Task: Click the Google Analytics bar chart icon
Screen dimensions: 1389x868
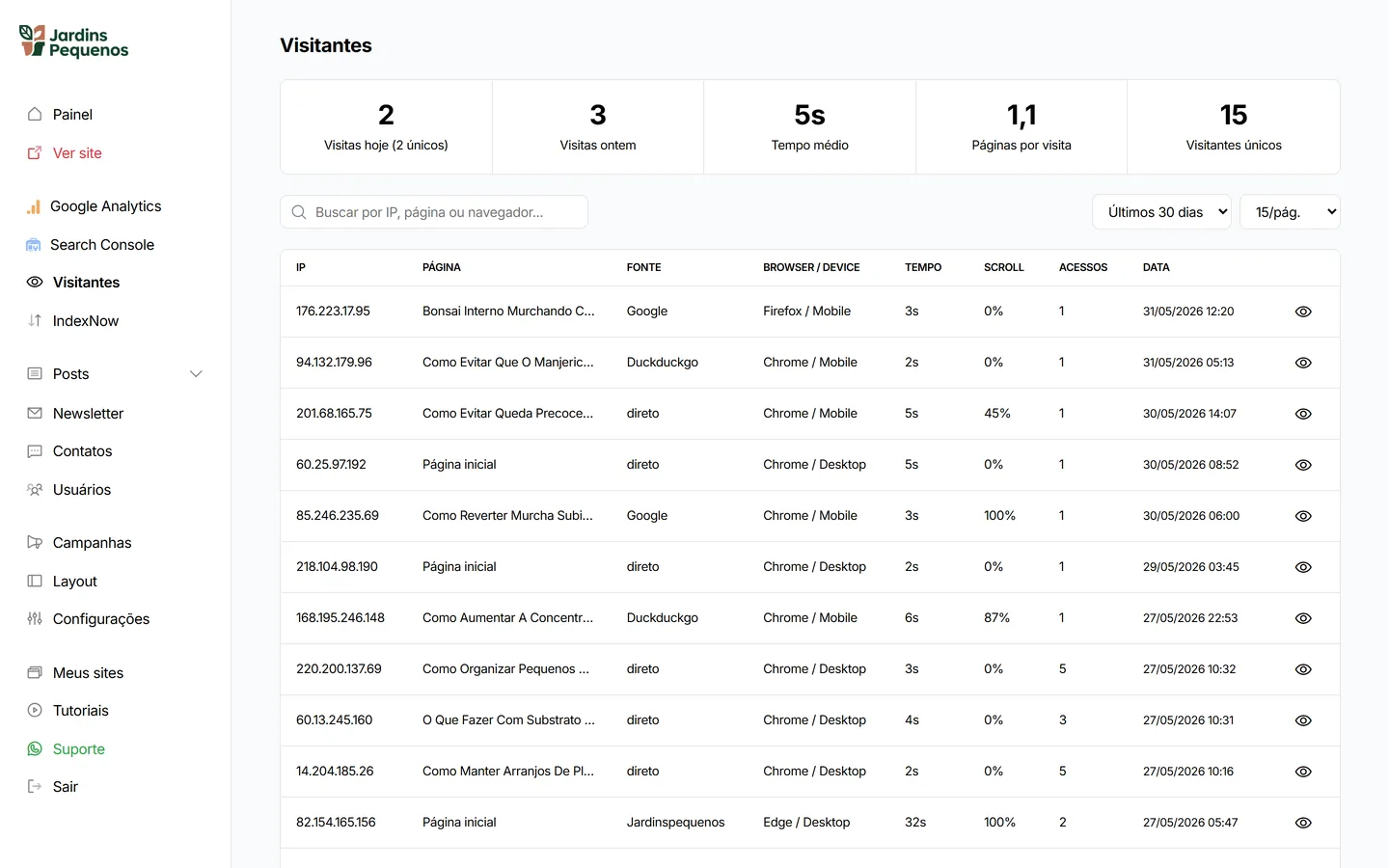Action: point(34,206)
